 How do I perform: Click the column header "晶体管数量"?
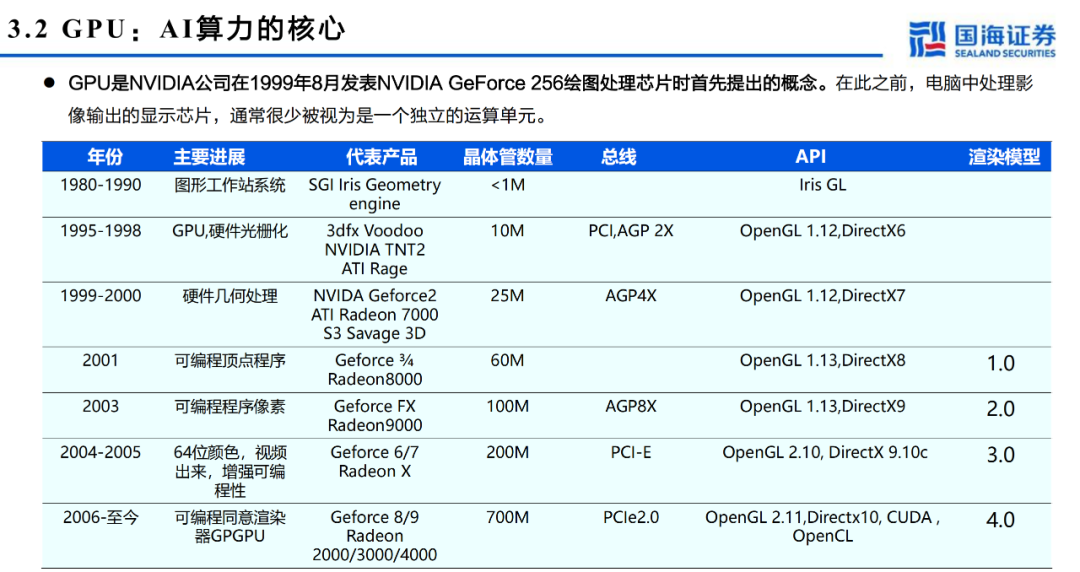[x=508, y=157]
